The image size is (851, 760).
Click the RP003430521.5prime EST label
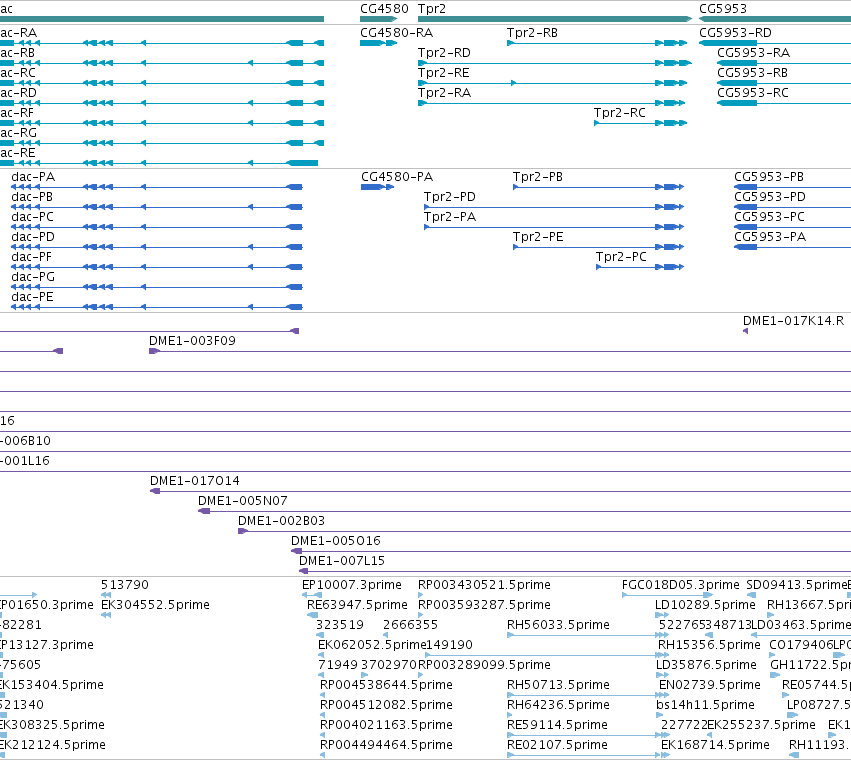[x=484, y=585]
